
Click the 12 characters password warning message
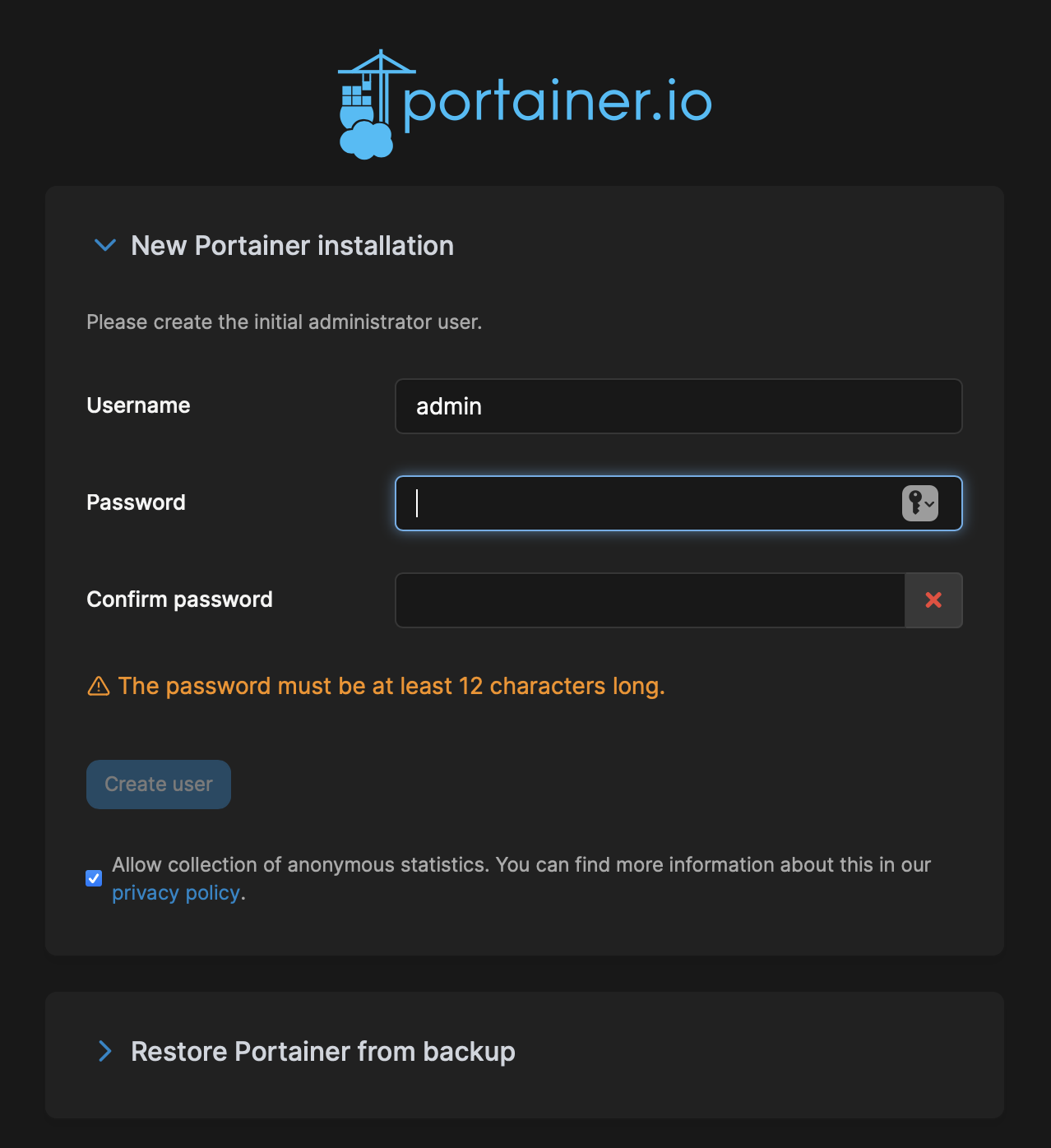tap(391, 686)
